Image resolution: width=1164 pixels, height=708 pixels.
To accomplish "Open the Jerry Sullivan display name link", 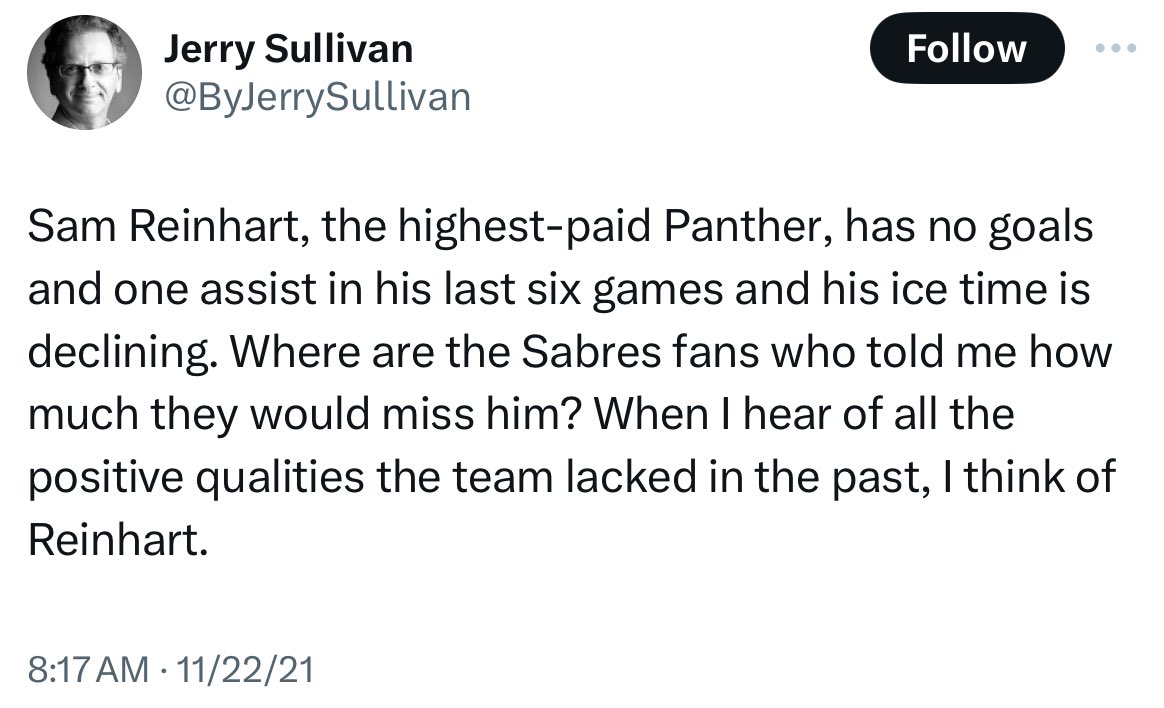I will [287, 49].
